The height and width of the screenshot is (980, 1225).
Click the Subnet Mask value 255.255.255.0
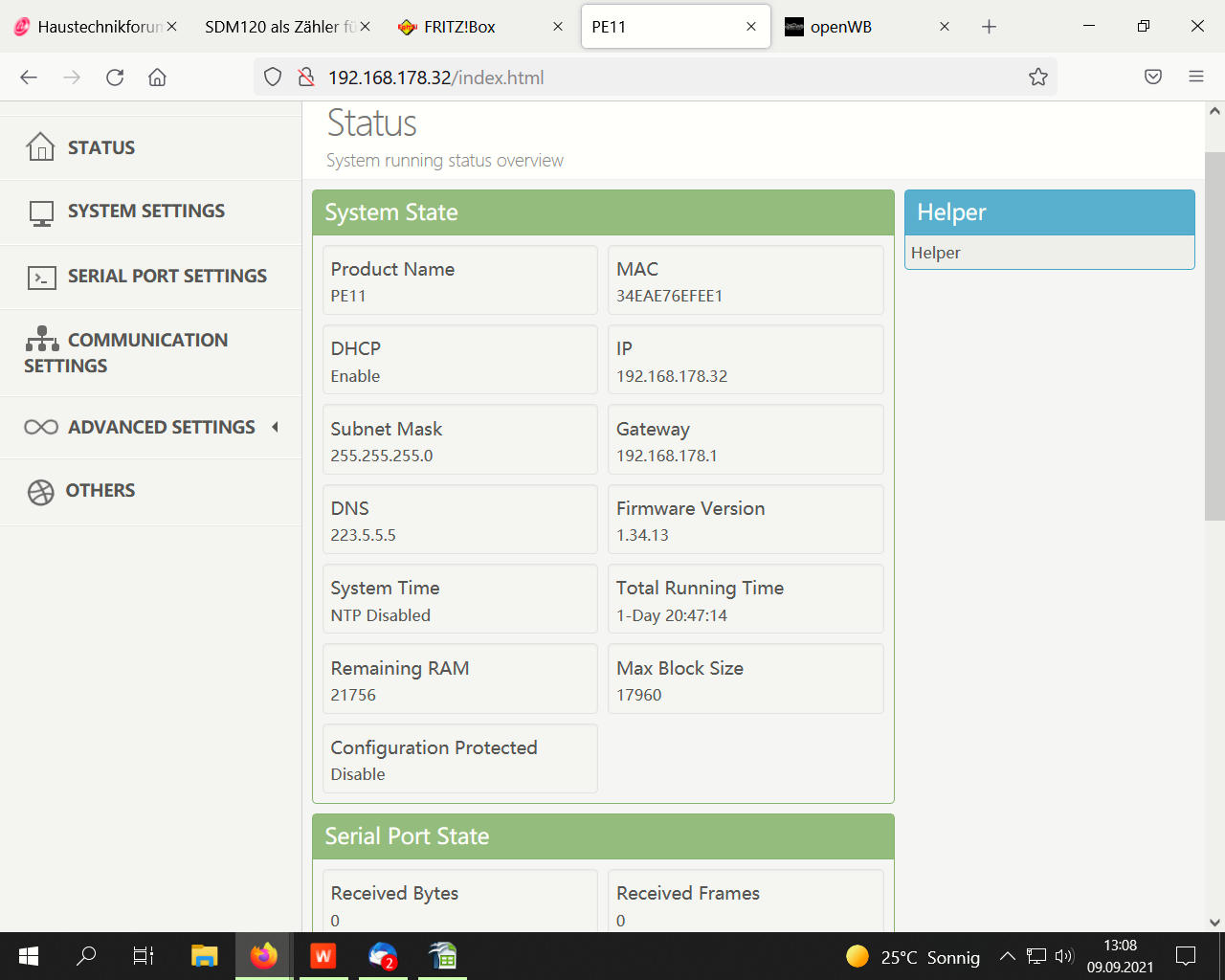tap(382, 456)
